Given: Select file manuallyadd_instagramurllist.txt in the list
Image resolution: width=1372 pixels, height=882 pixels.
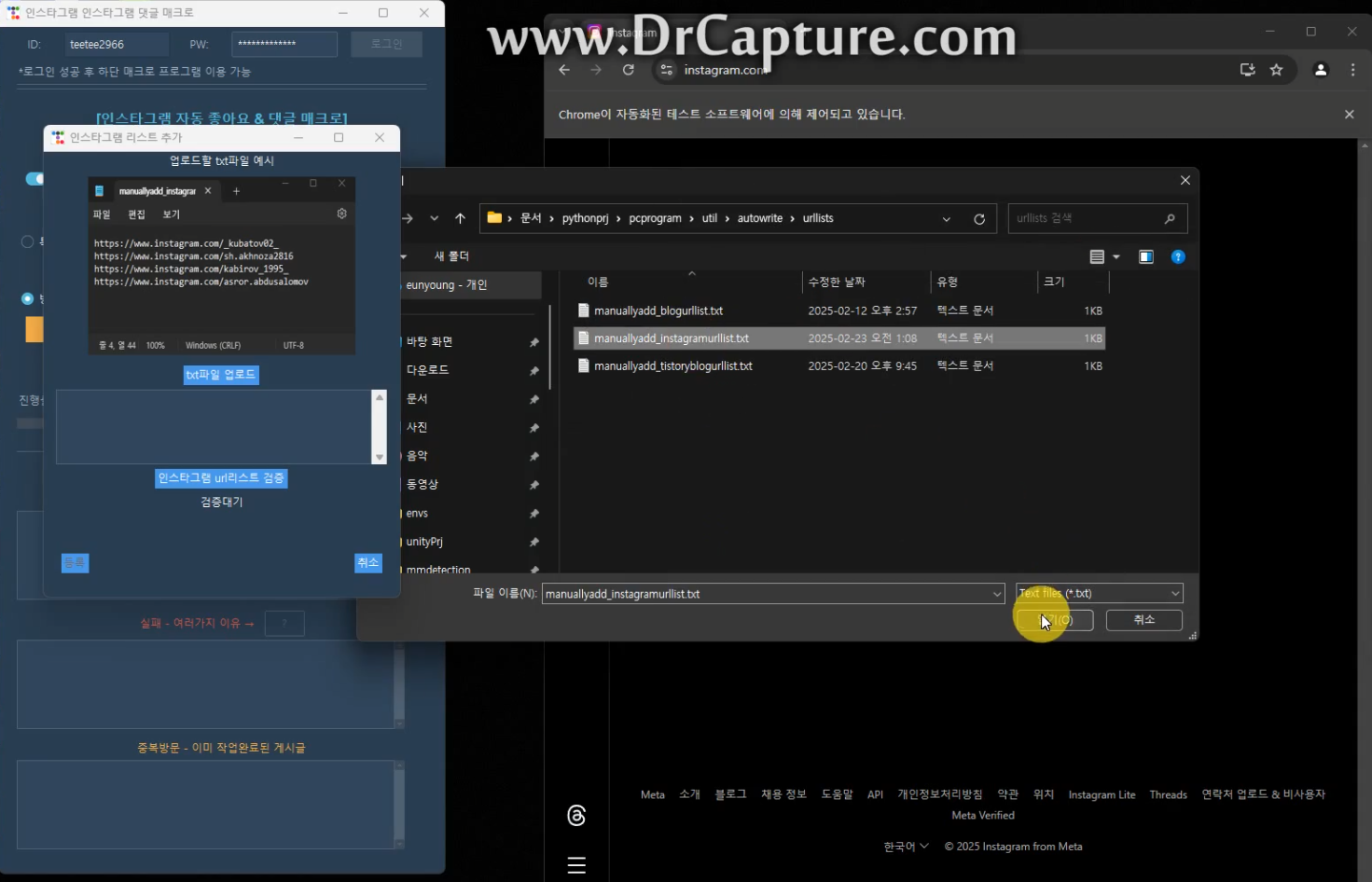Looking at the screenshot, I should pos(838,338).
